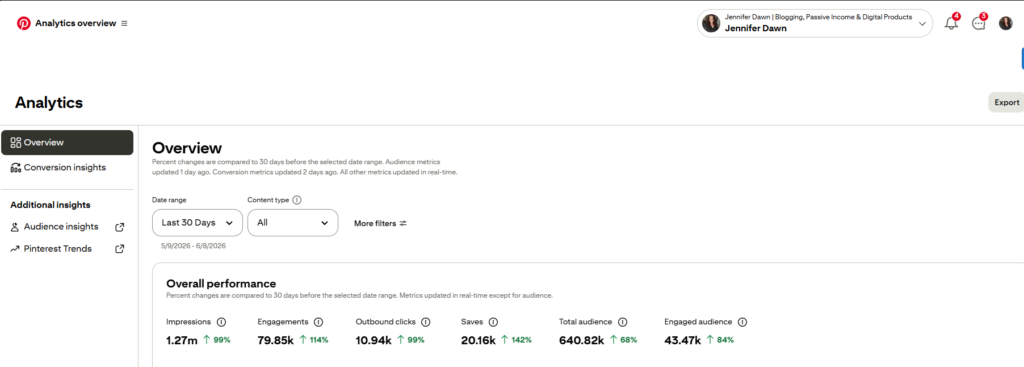
Task: Open the notifications bell icon
Action: 952,24
